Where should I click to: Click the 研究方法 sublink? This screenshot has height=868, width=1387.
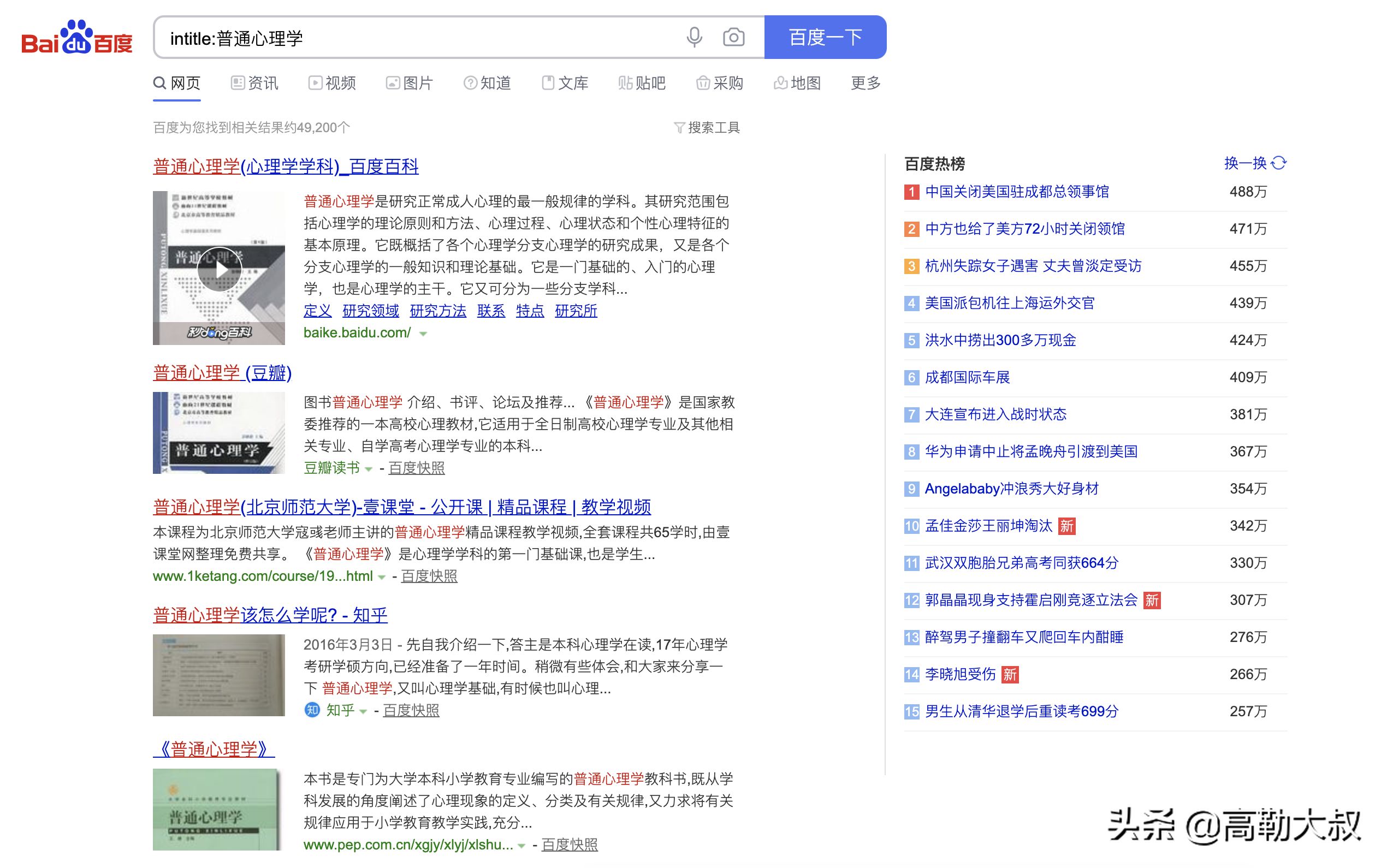[438, 311]
